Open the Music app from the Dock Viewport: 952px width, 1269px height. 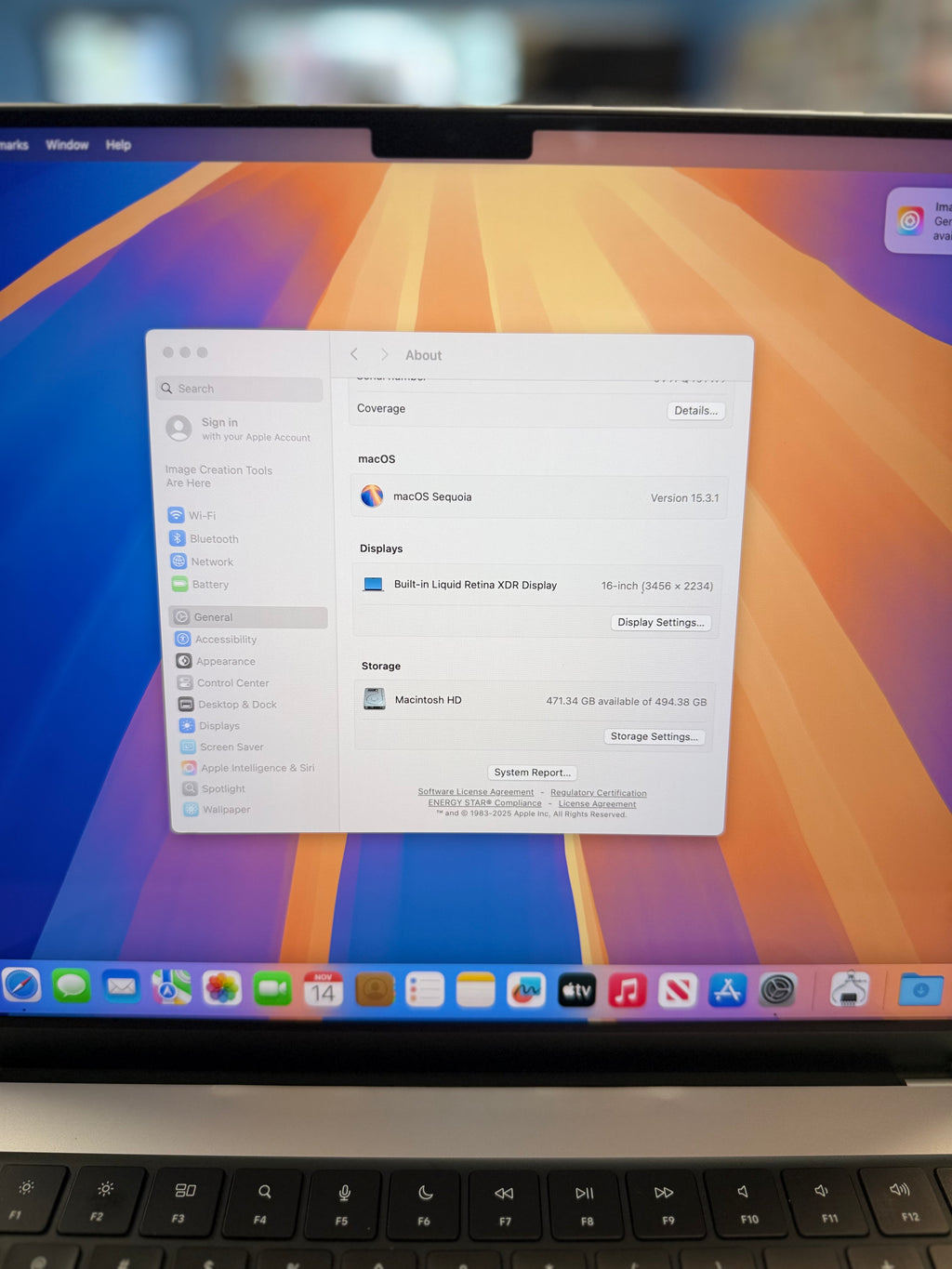628,990
